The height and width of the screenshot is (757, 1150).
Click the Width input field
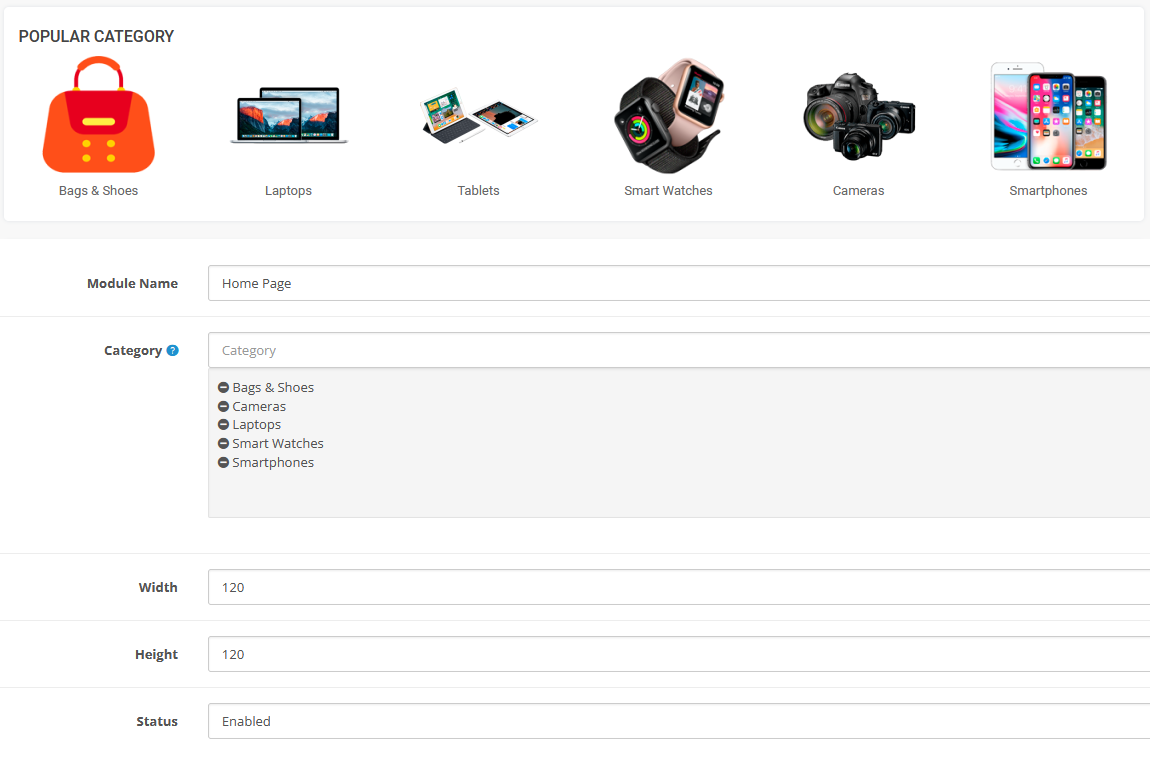tap(678, 587)
